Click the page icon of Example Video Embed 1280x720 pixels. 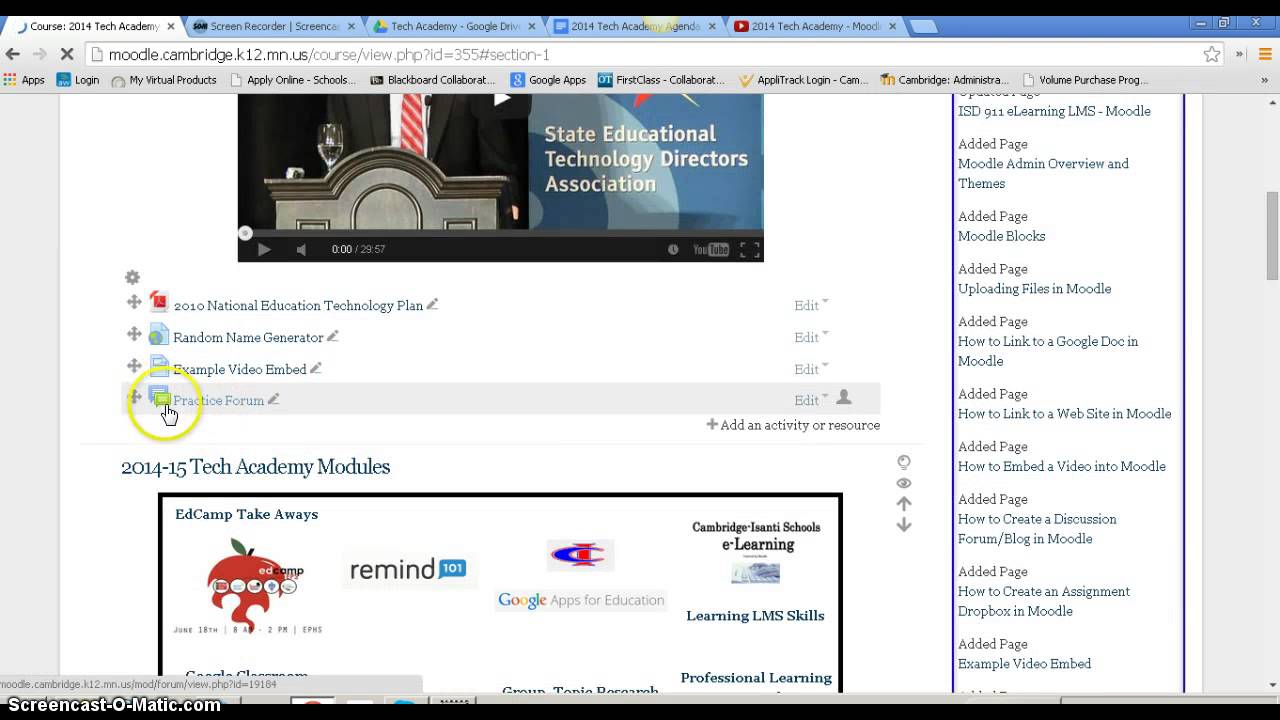click(158, 366)
